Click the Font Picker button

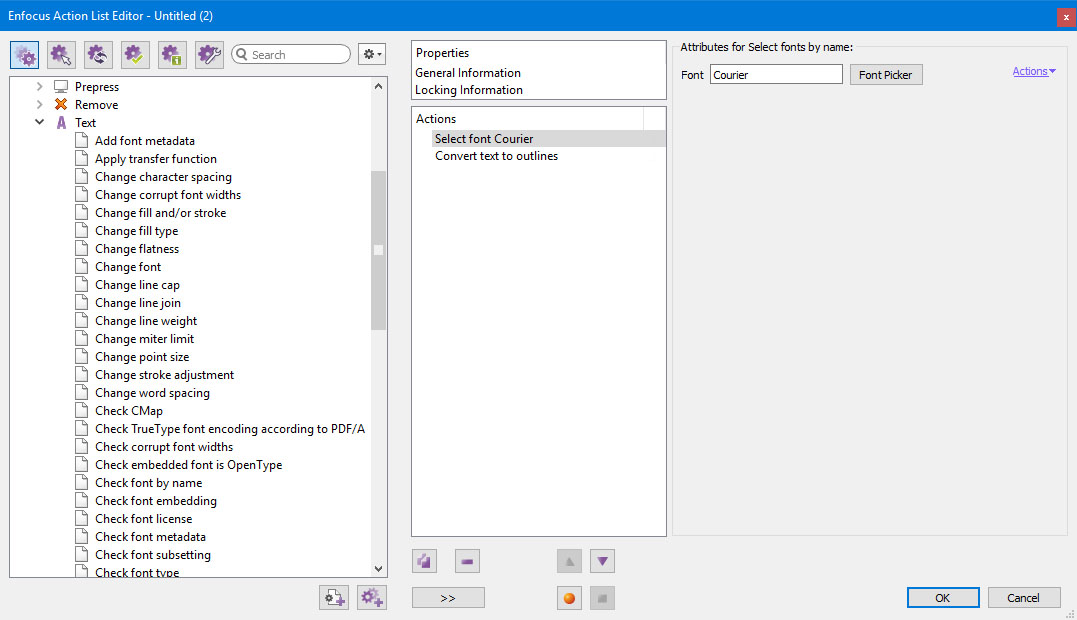[886, 75]
